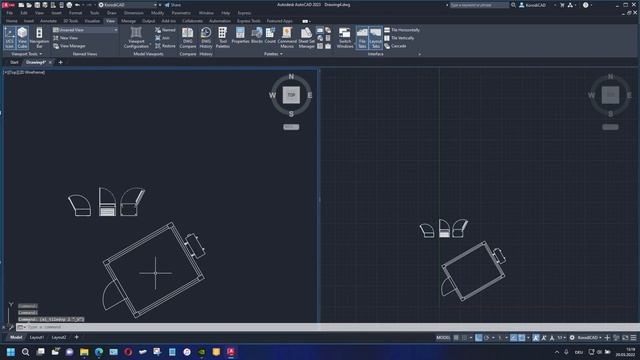Screen dimensions: 640x360
Task: Click the Plot icon in quick access
Action: pyautogui.click(x=69, y=5)
